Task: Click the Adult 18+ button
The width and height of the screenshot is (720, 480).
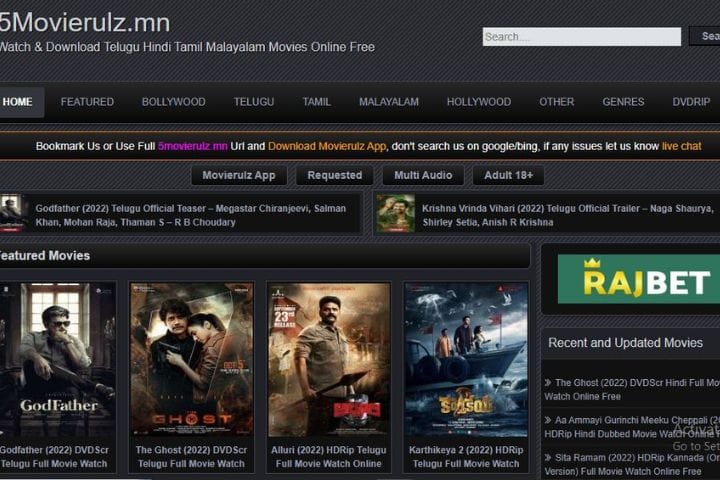Action: click(508, 175)
